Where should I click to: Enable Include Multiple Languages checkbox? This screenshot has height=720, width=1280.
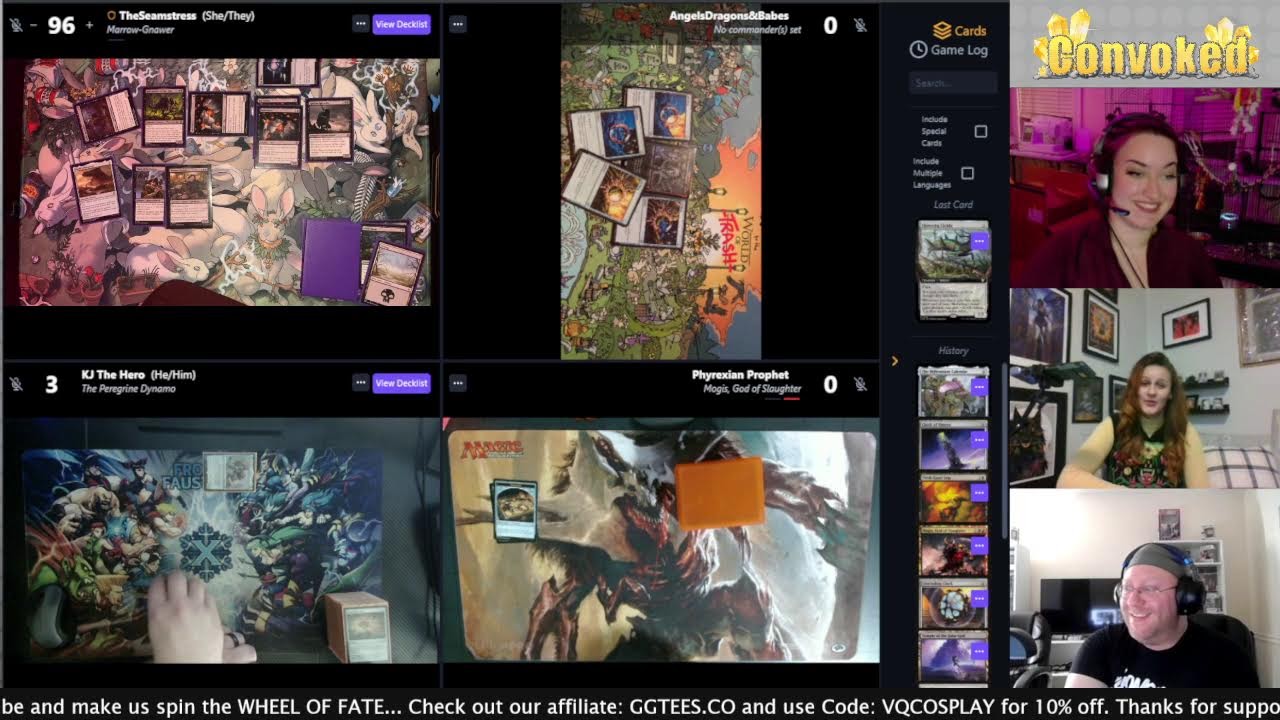(x=967, y=173)
